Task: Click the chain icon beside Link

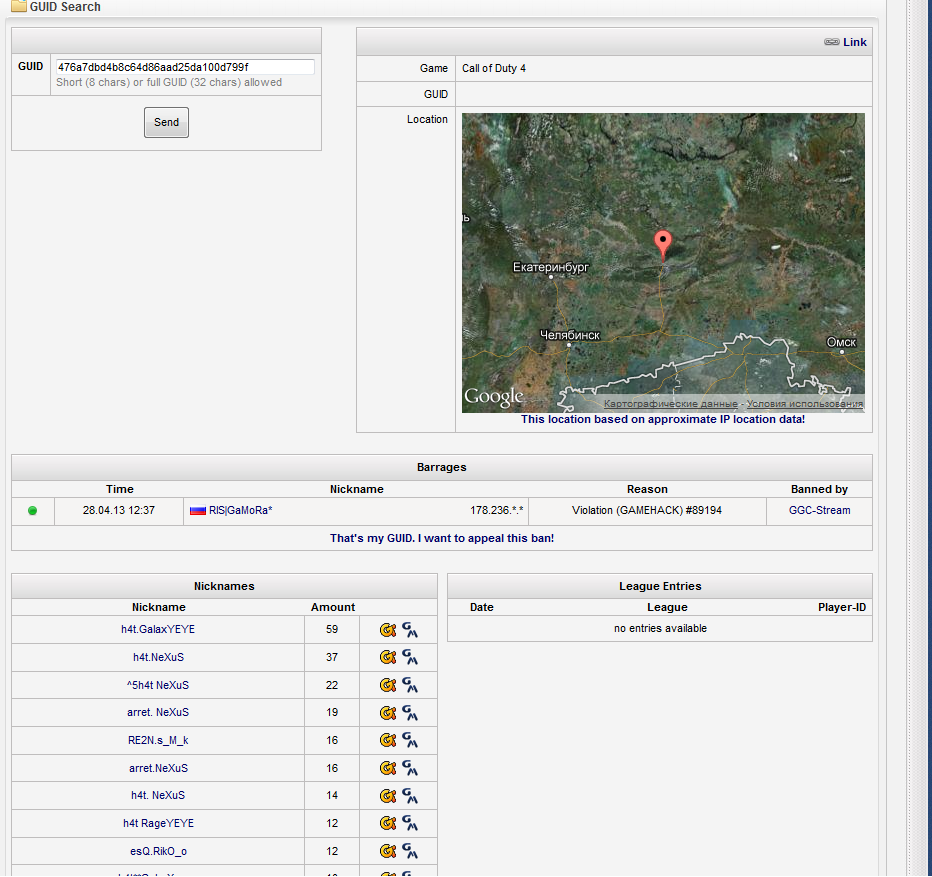Action: click(x=832, y=42)
